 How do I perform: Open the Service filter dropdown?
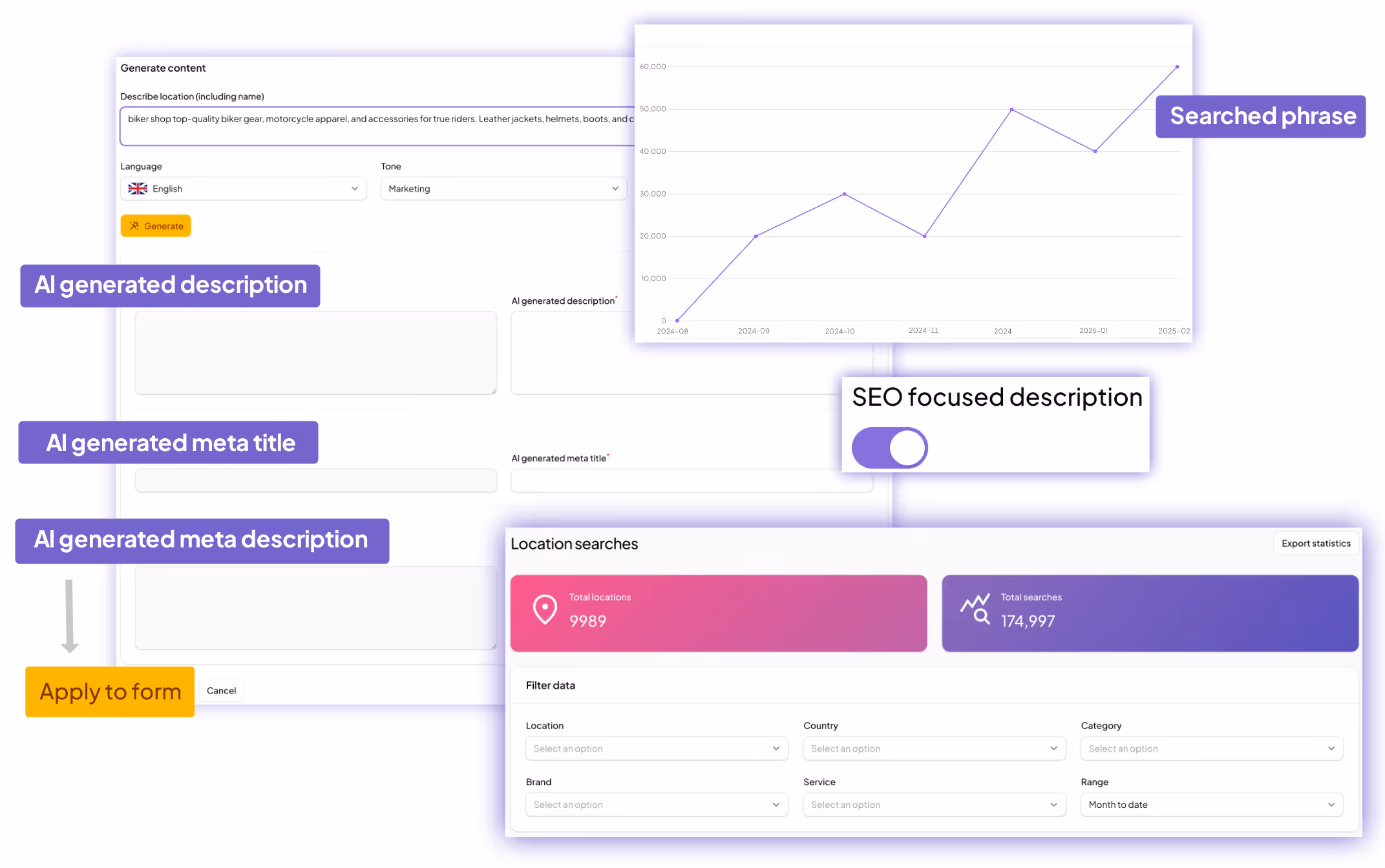[x=933, y=805]
